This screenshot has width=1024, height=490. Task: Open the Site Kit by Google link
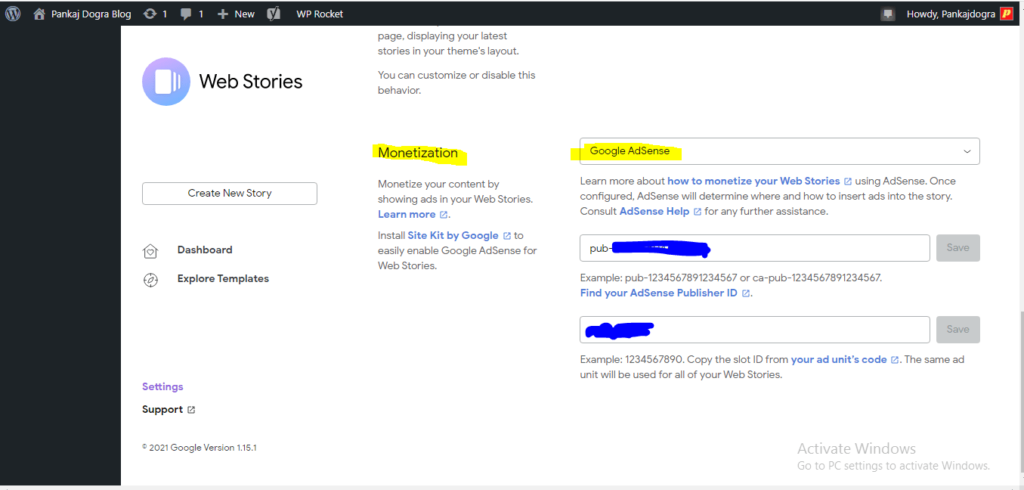coord(453,235)
